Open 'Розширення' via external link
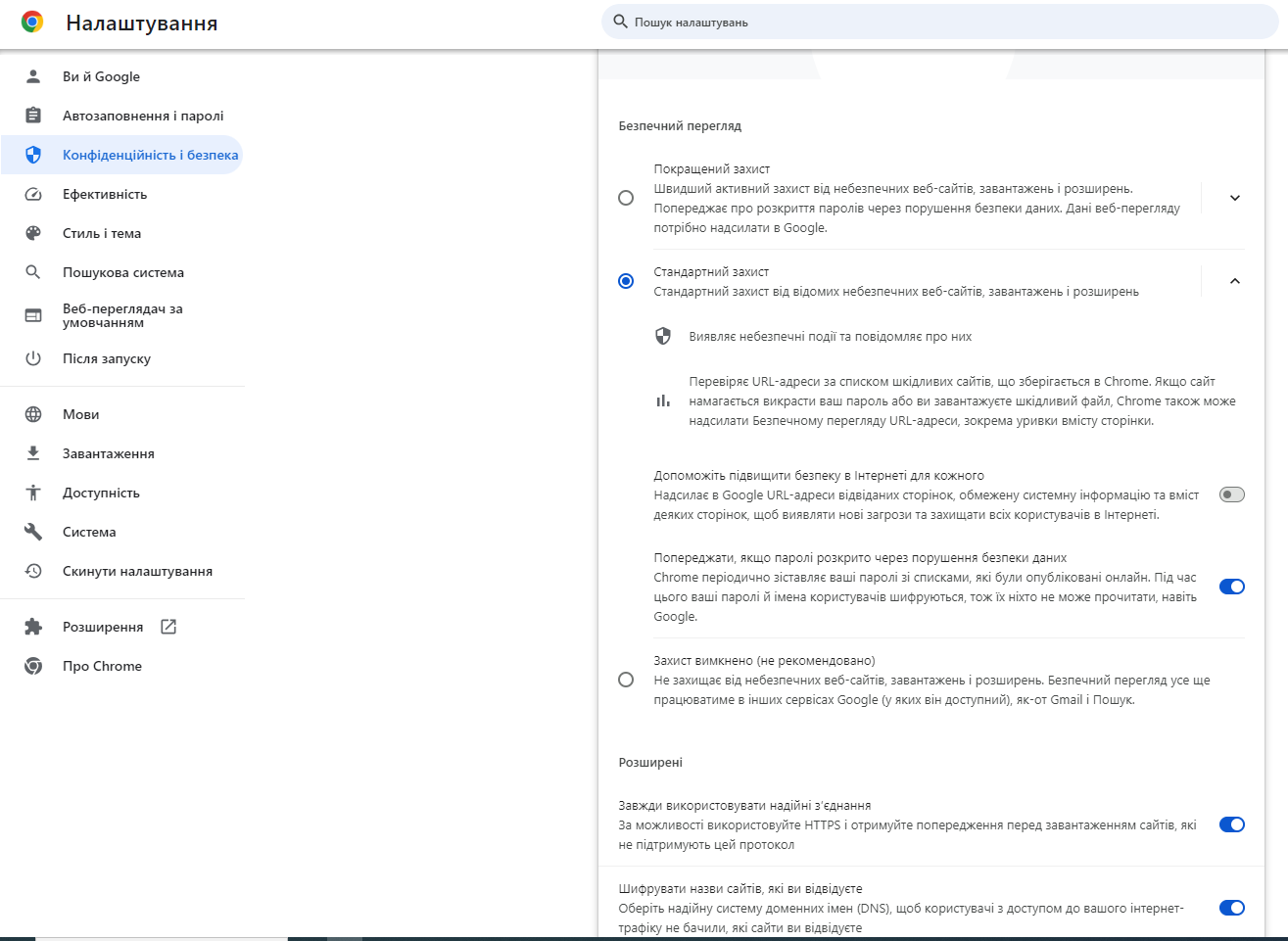The width and height of the screenshot is (1288, 941). pyautogui.click(x=101, y=627)
